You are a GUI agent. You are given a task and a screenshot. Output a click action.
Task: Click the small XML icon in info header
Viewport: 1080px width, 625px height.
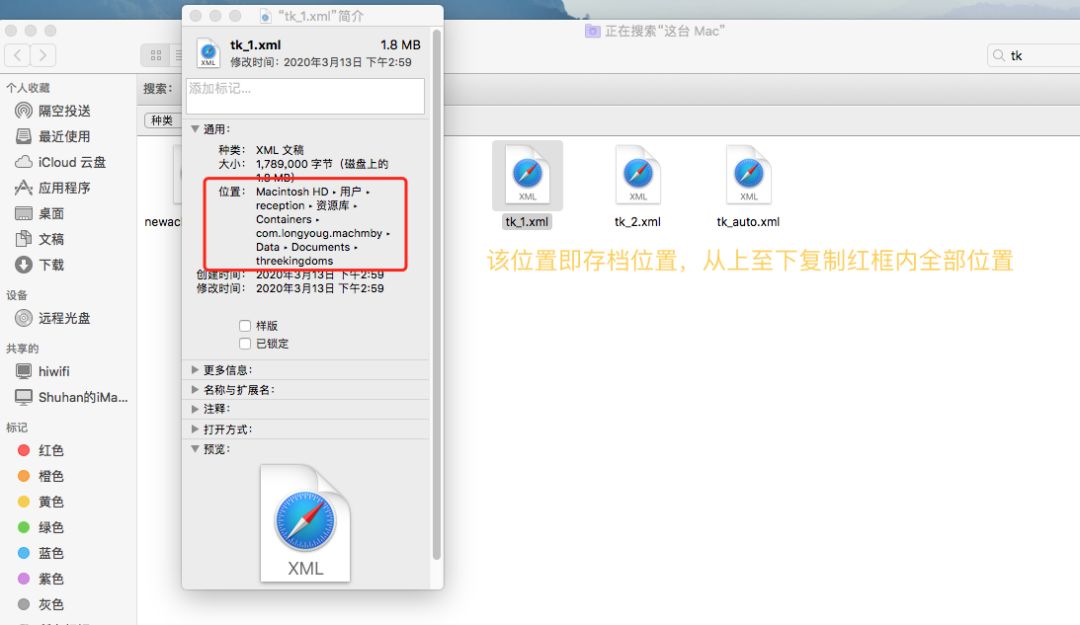click(207, 53)
